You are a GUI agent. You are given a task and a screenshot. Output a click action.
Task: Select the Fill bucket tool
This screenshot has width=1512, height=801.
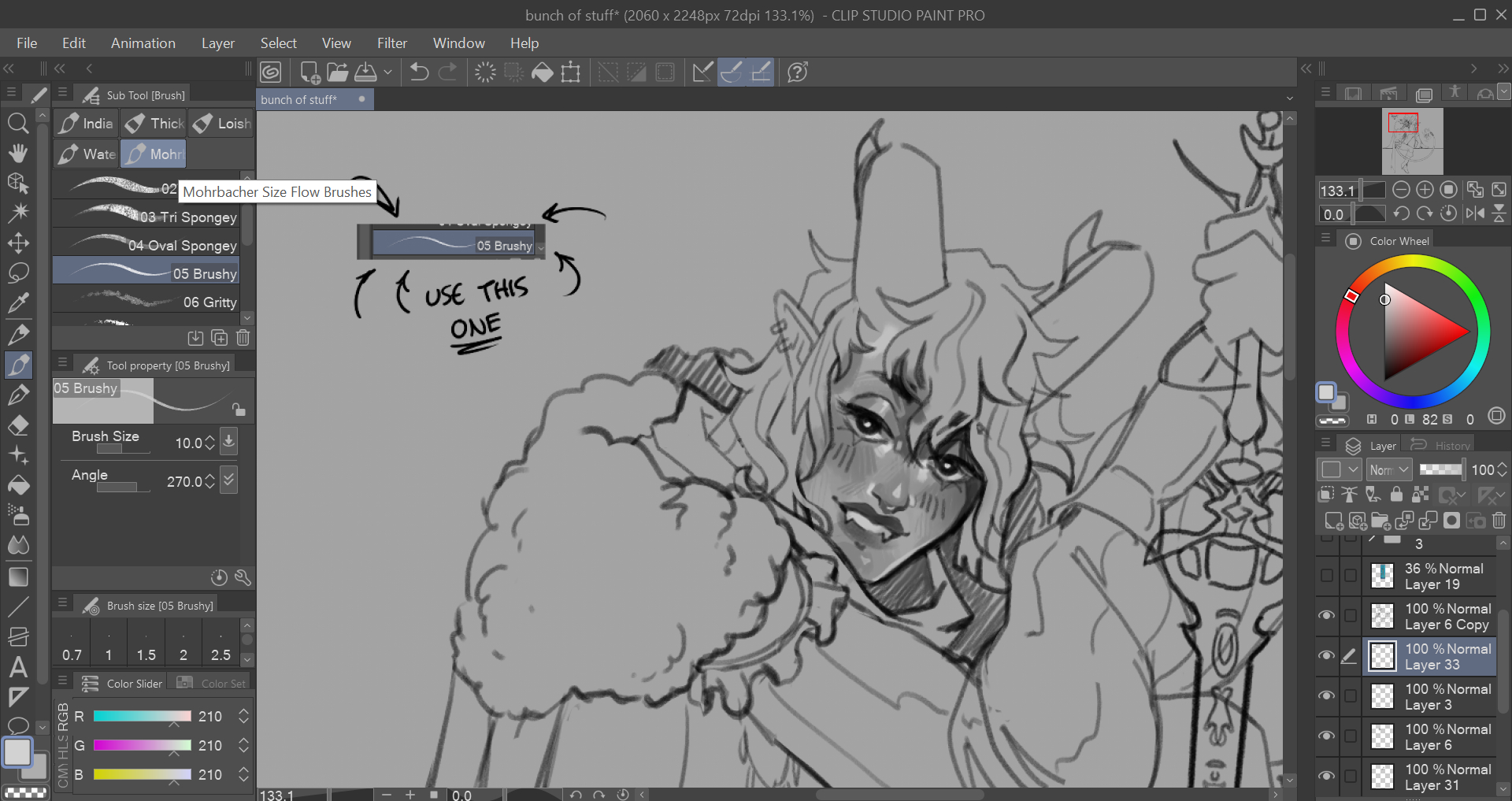tap(18, 486)
